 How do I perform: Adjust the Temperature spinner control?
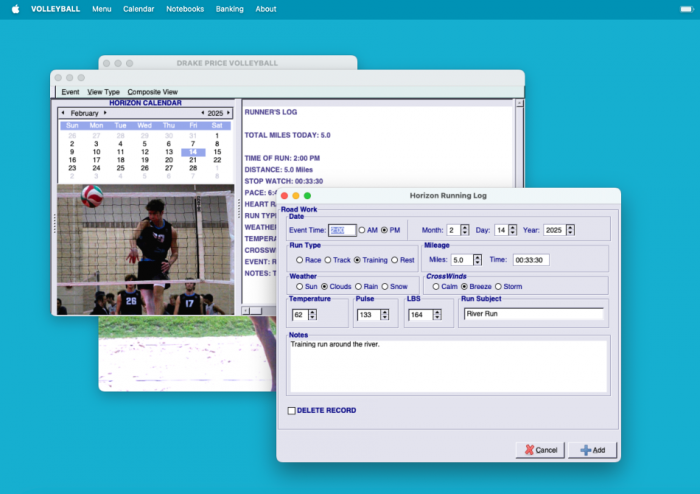coord(312,315)
